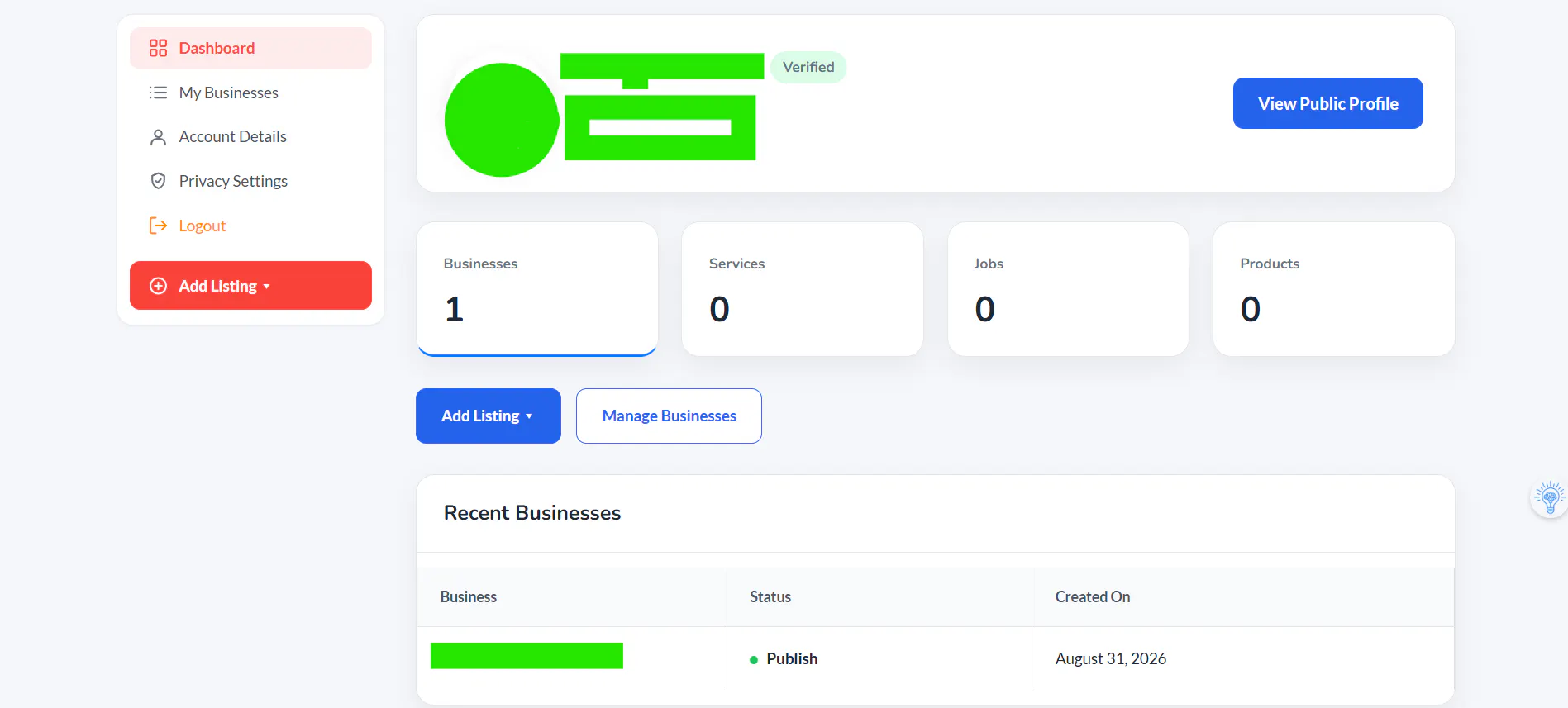Click the caret arrow on red Add Listing

point(266,287)
